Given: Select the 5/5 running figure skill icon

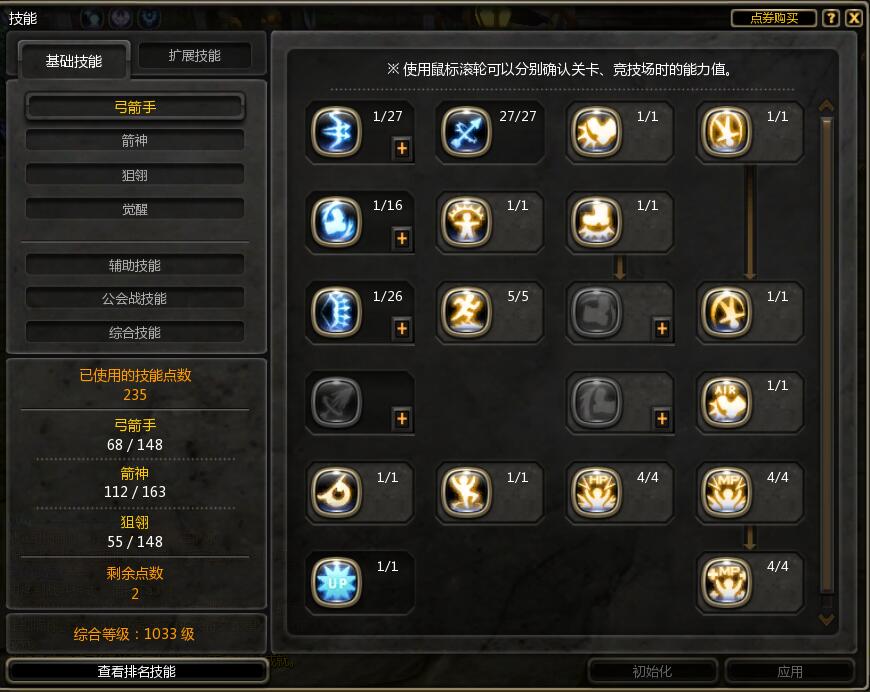Looking at the screenshot, I should pyautogui.click(x=466, y=311).
